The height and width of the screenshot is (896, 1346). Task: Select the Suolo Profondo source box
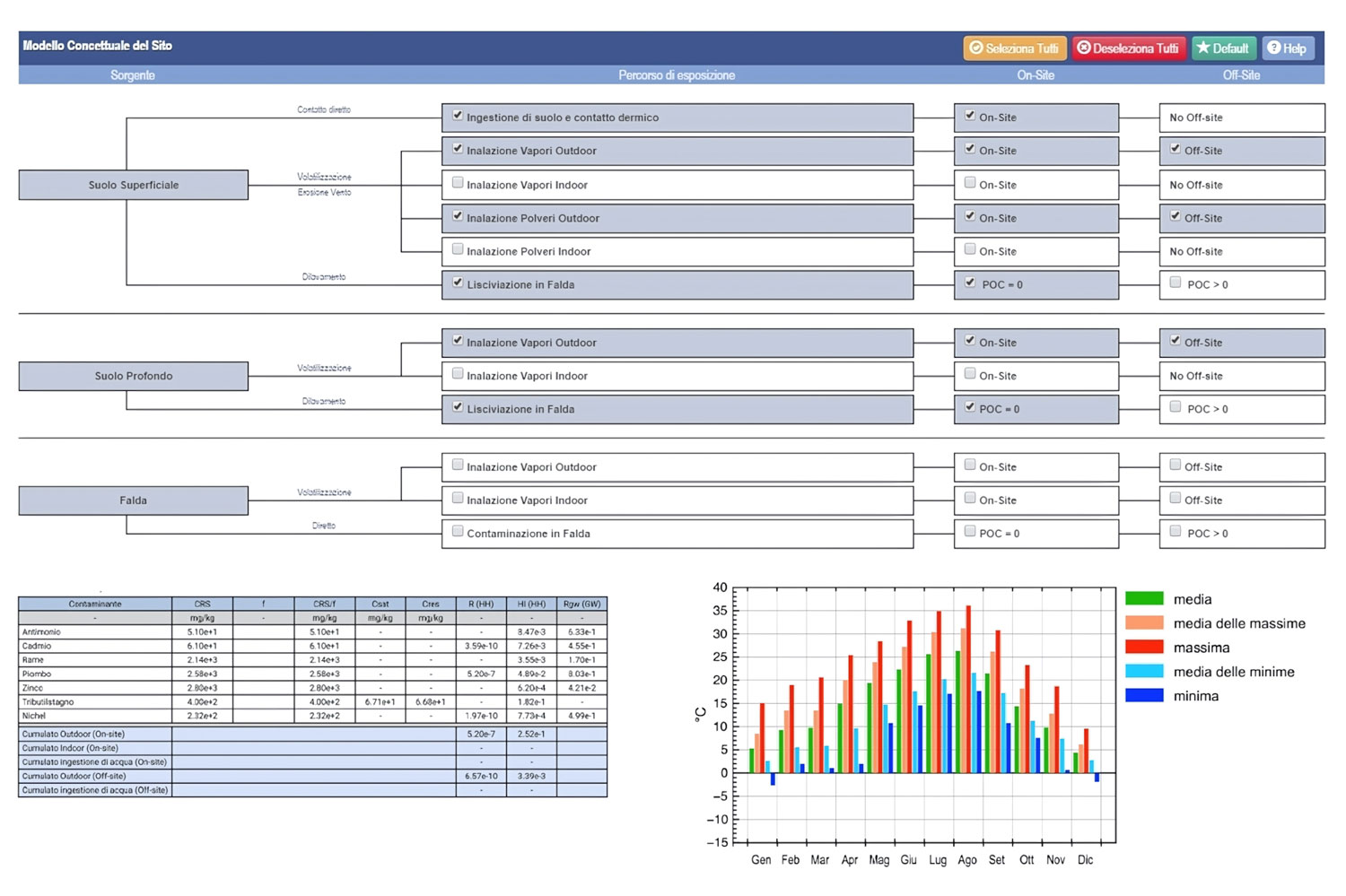(x=134, y=376)
